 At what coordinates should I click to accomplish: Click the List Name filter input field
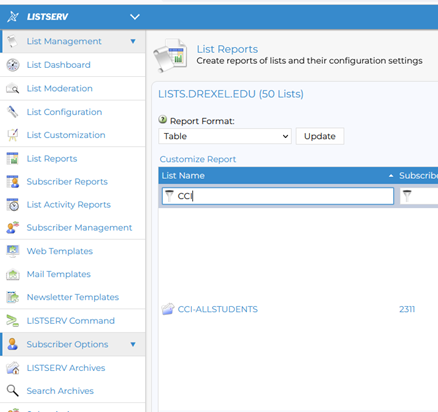coord(278,196)
